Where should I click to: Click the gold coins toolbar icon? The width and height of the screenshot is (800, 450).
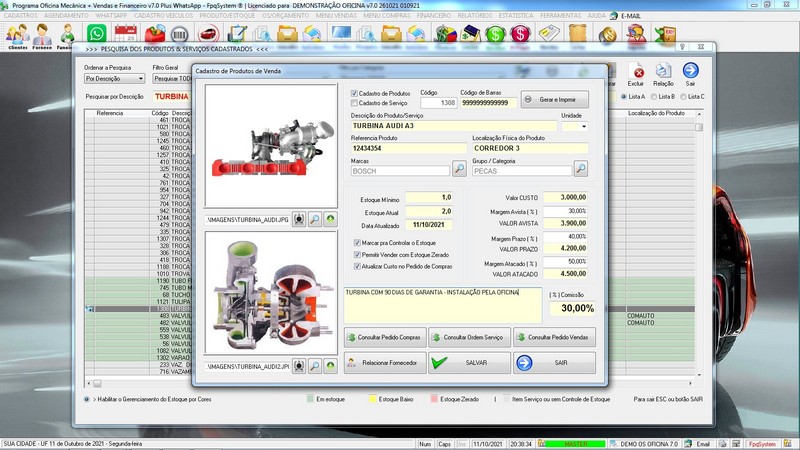[607, 35]
